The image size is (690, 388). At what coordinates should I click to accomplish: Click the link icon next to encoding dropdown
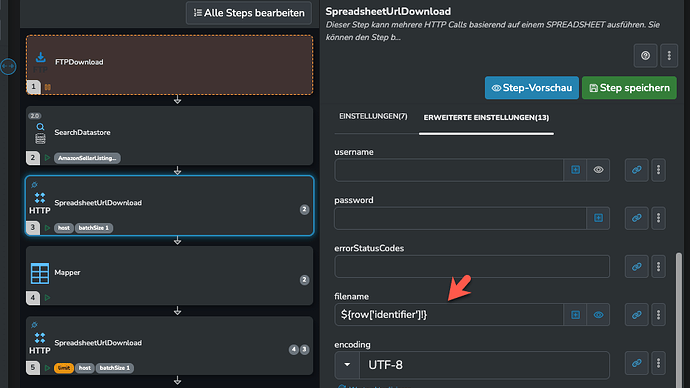tap(636, 363)
